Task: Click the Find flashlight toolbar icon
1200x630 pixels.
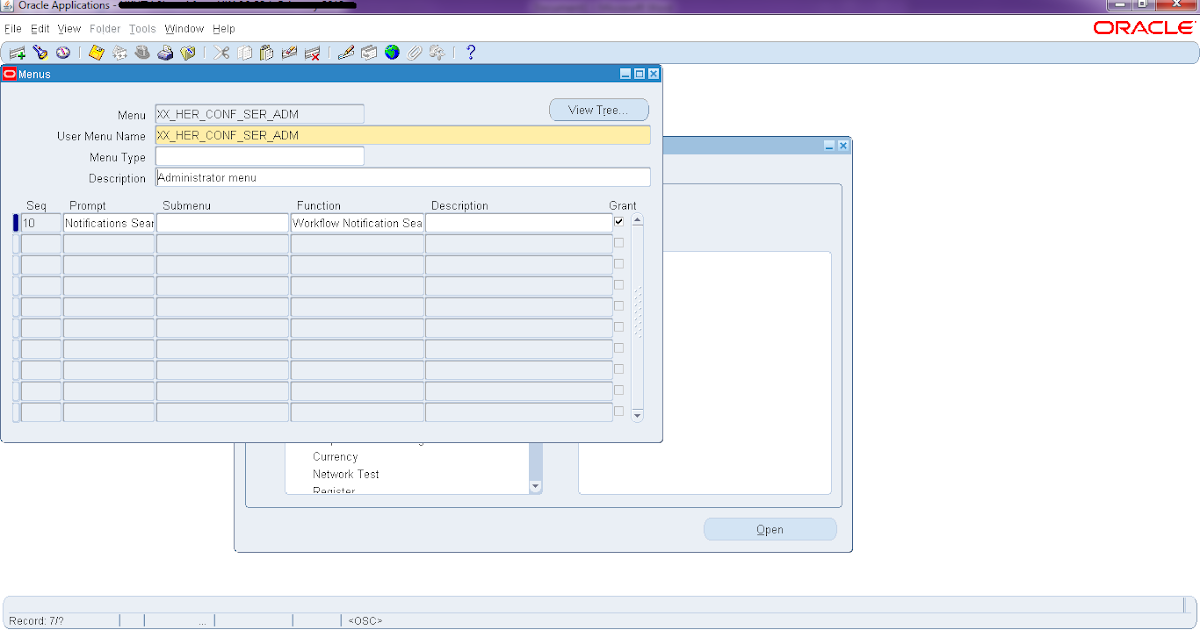Action: 40,53
